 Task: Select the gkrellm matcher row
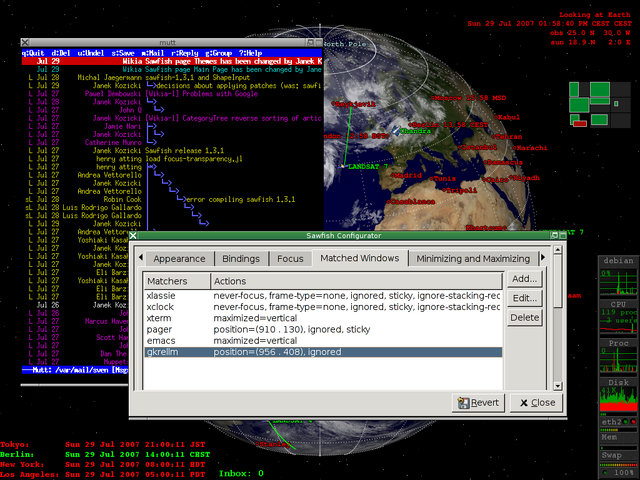pos(323,352)
